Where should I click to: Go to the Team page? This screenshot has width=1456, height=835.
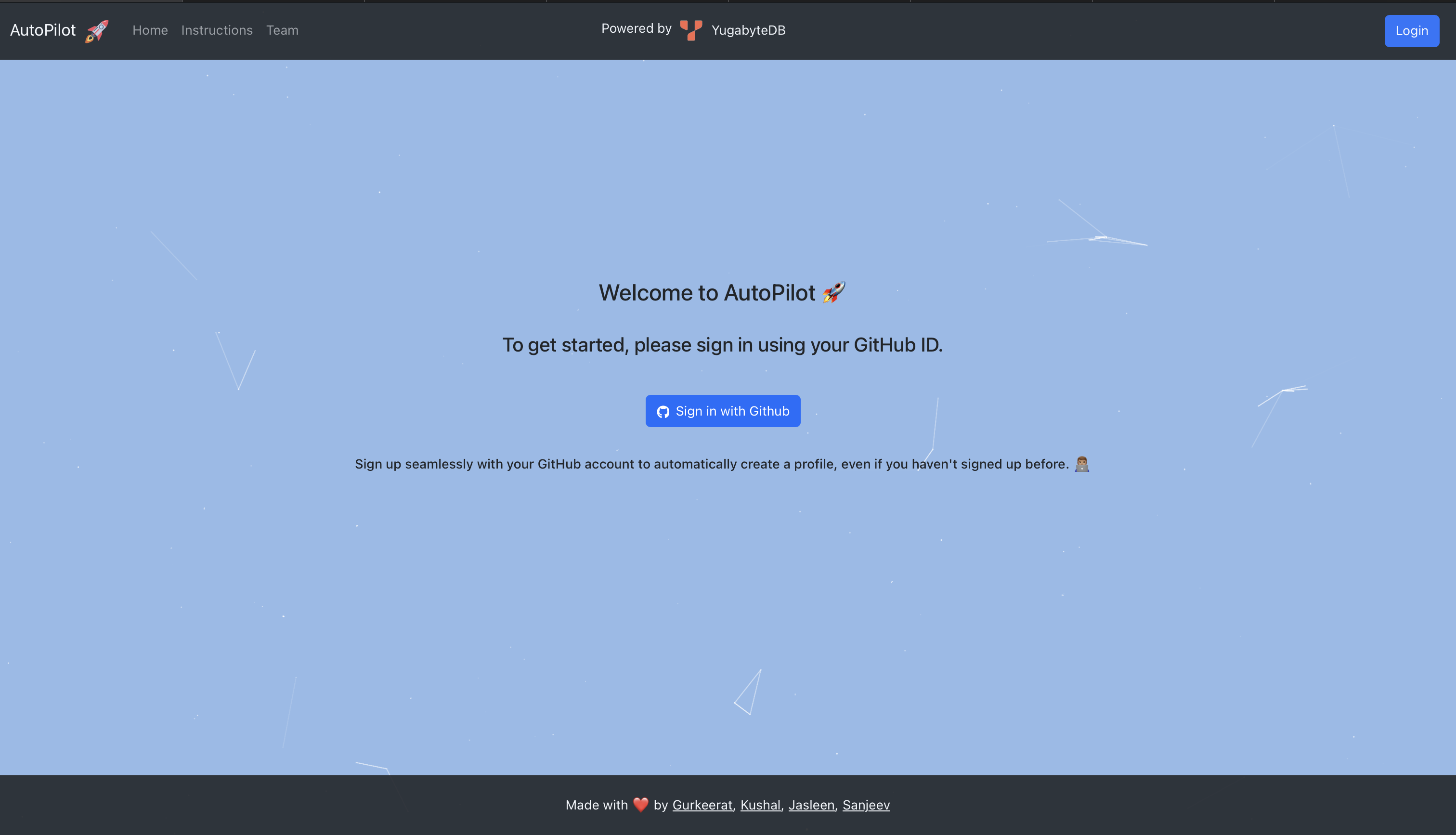282,30
